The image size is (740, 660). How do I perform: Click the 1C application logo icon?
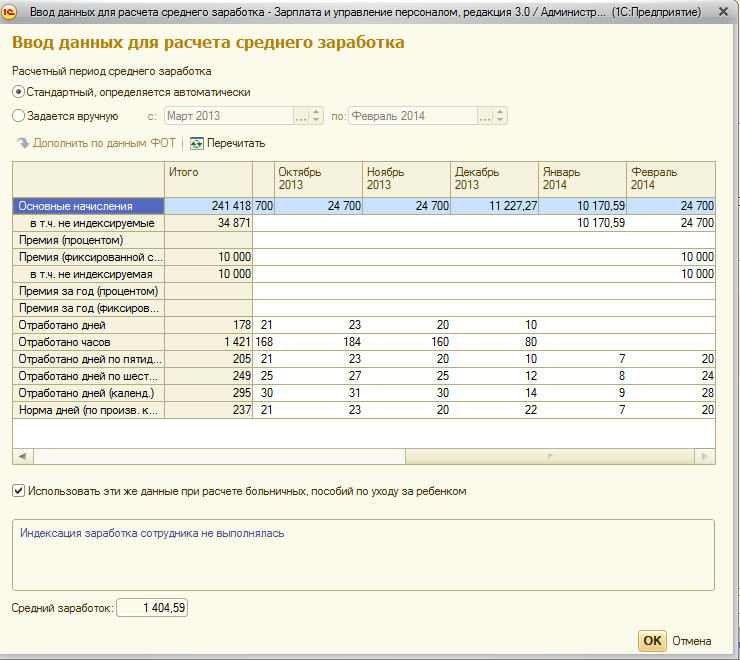point(8,11)
